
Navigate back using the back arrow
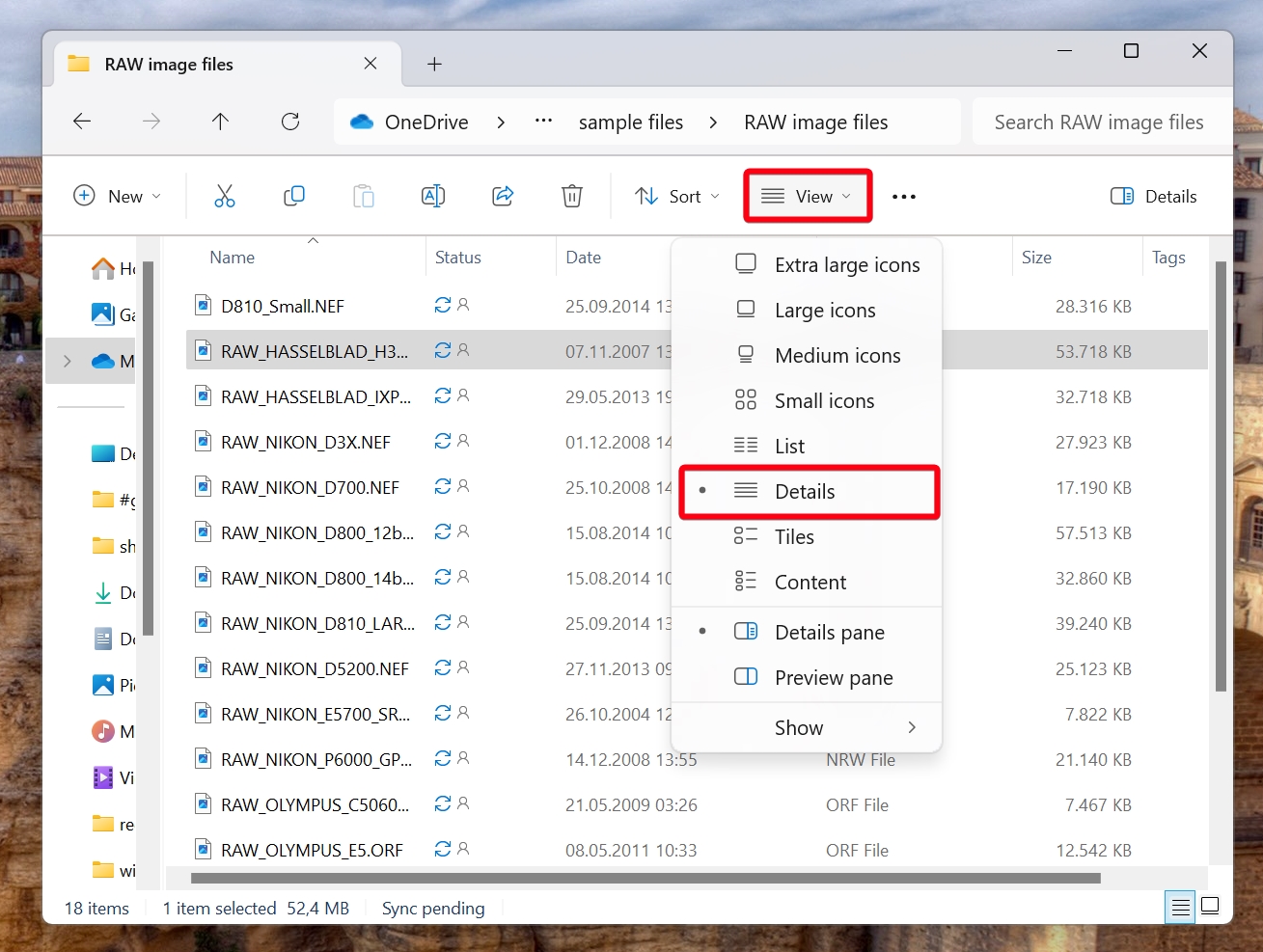(x=82, y=122)
